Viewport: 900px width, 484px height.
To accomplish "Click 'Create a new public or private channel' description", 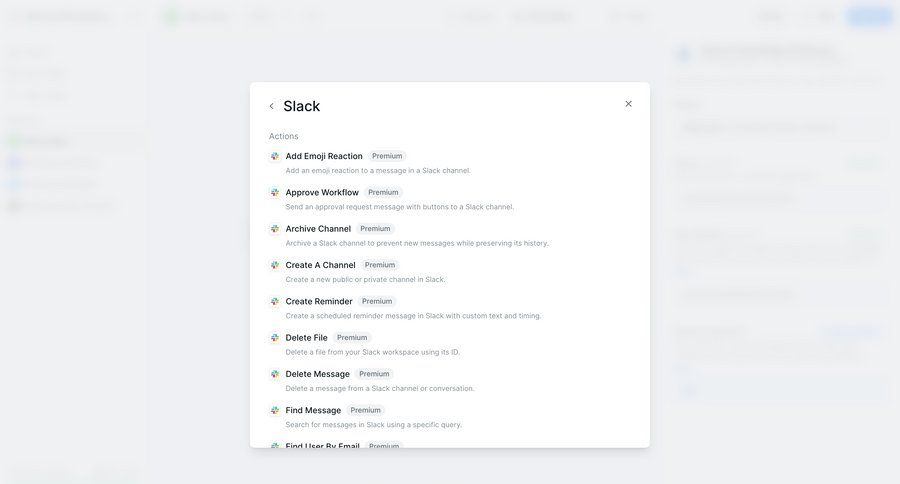I will (x=365, y=280).
